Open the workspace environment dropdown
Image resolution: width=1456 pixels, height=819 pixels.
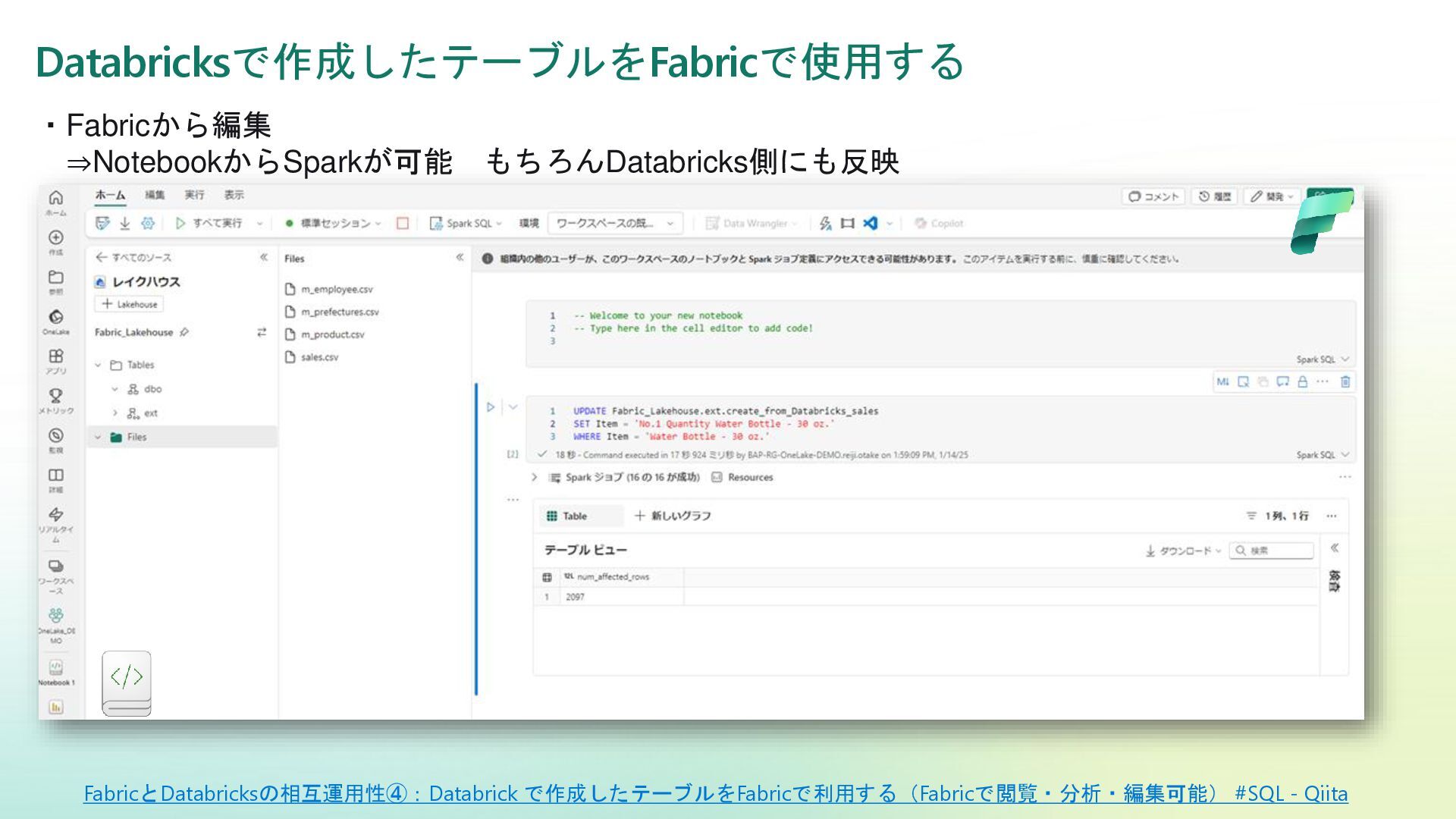[x=614, y=223]
